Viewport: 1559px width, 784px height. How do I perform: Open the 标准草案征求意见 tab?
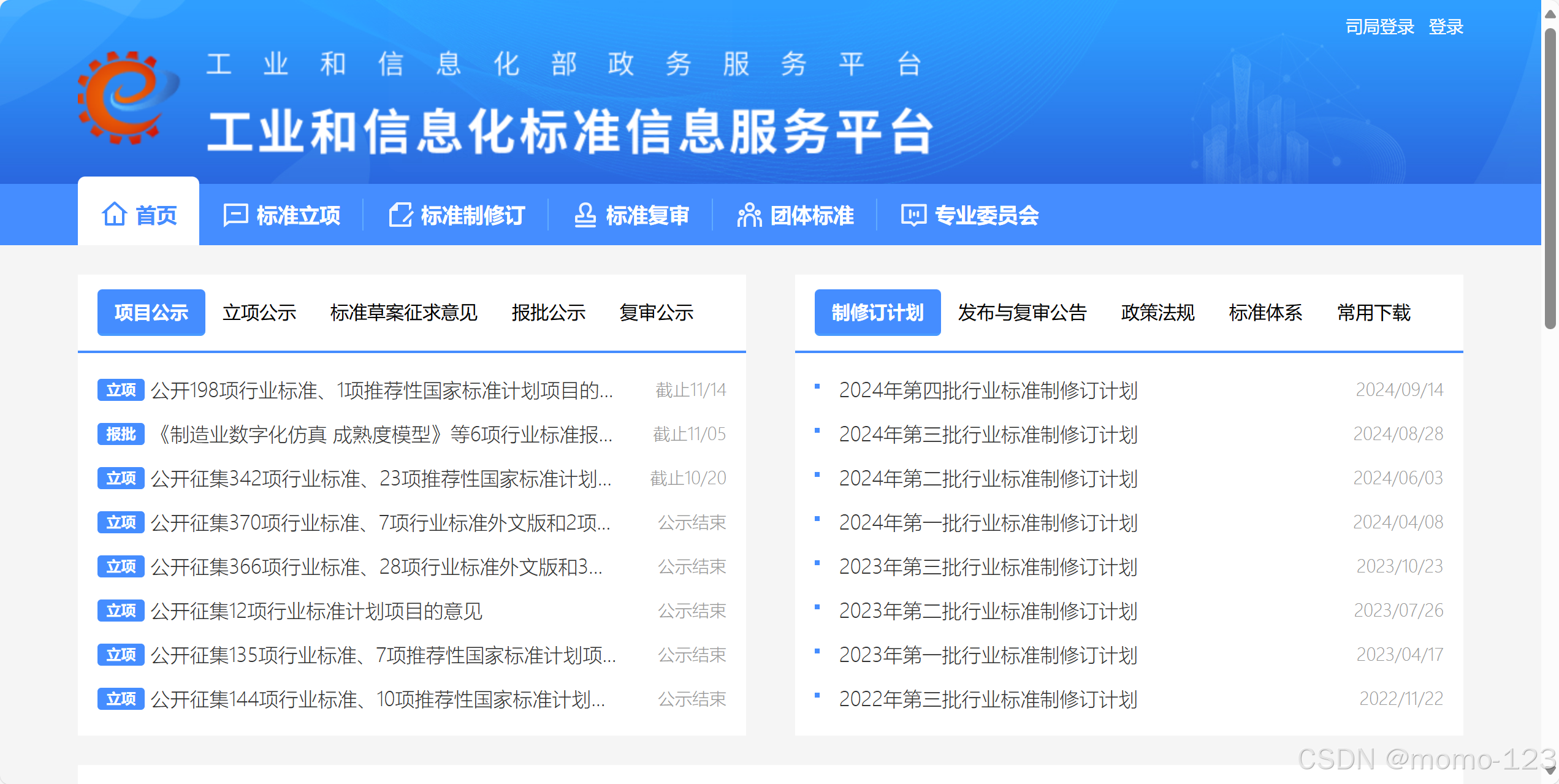(403, 313)
